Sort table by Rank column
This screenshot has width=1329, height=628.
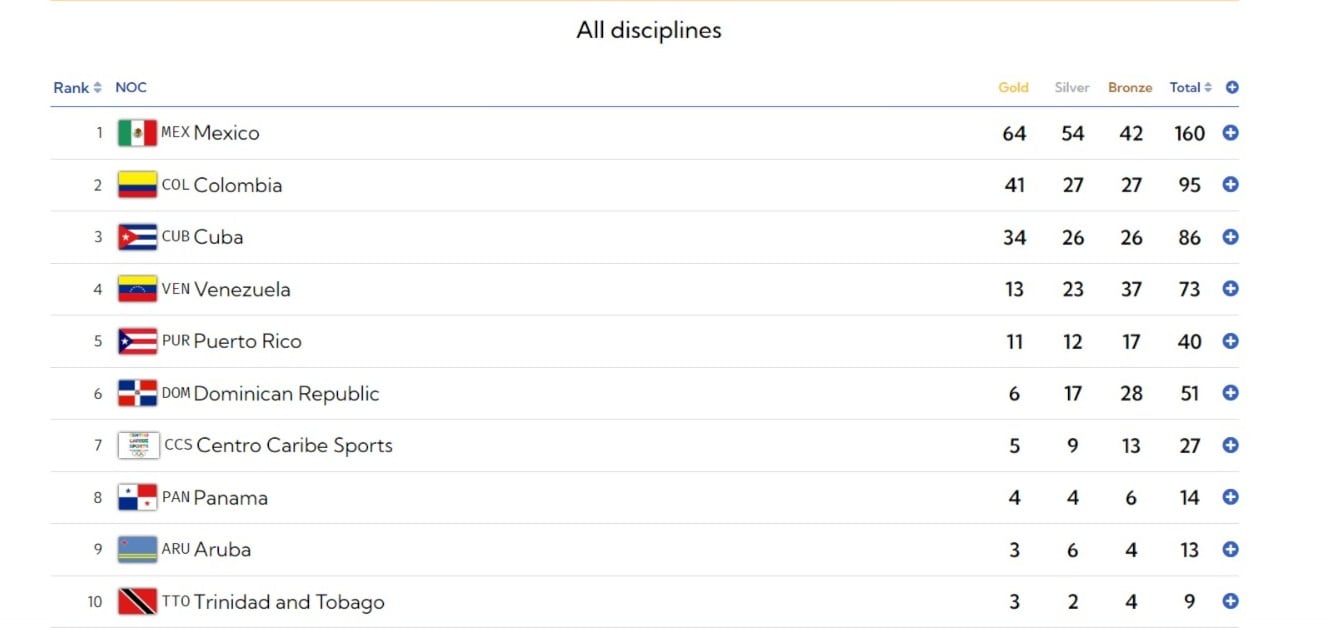[77, 88]
